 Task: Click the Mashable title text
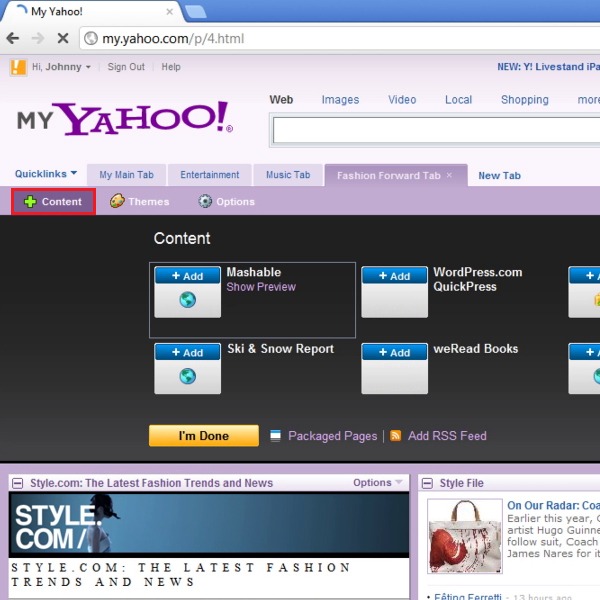click(x=254, y=272)
